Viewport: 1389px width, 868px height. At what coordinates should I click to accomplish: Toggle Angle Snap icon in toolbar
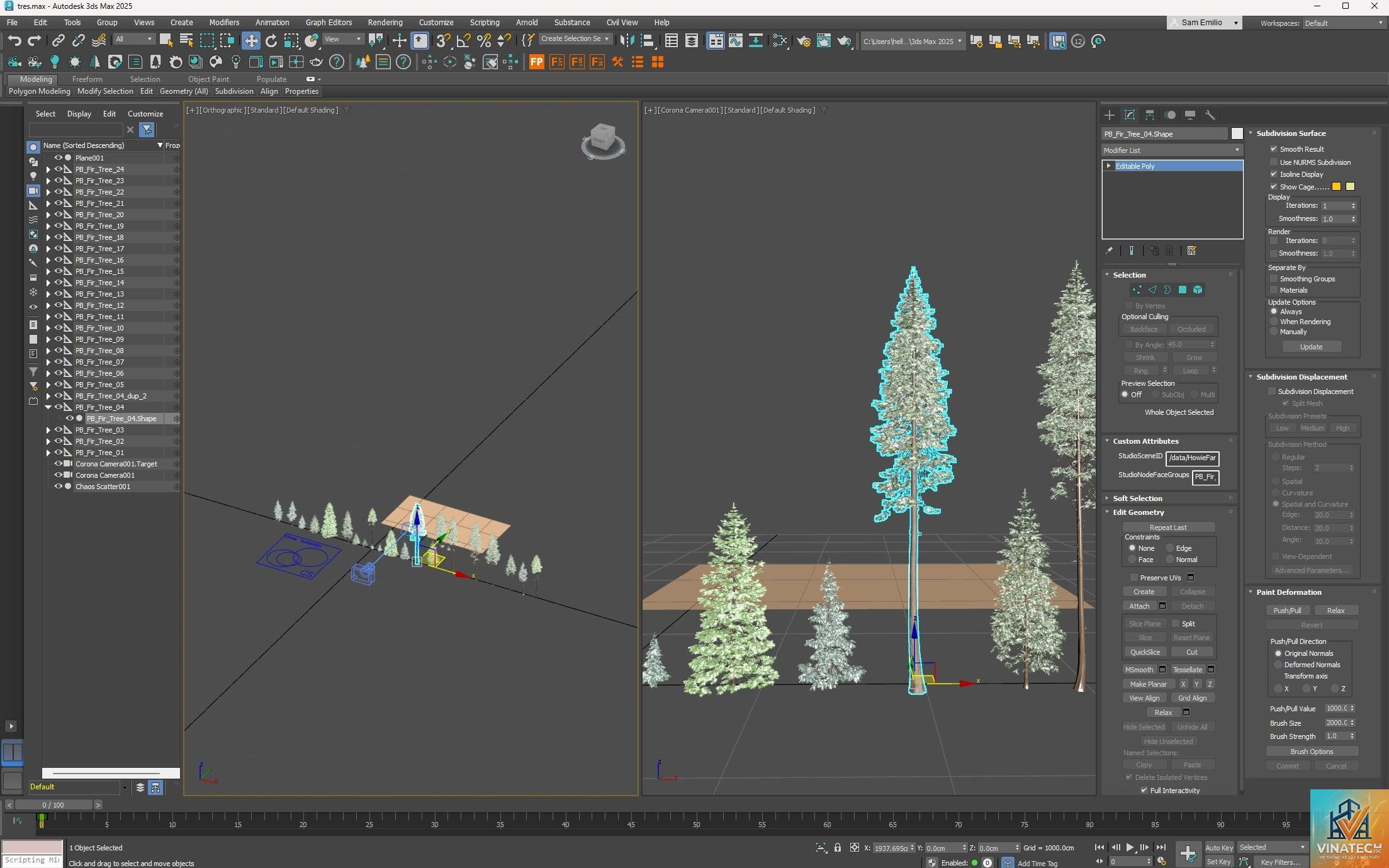pyautogui.click(x=464, y=41)
